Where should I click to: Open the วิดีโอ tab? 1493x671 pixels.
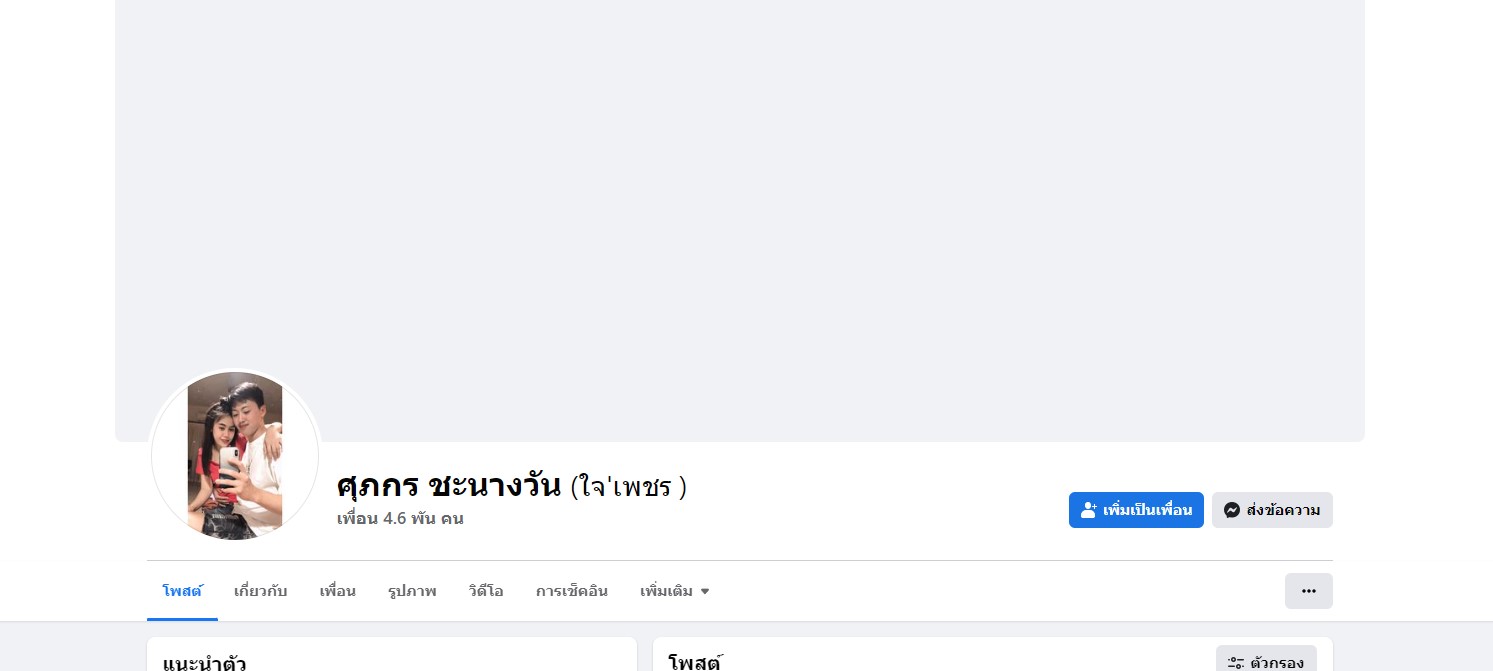tap(485, 591)
